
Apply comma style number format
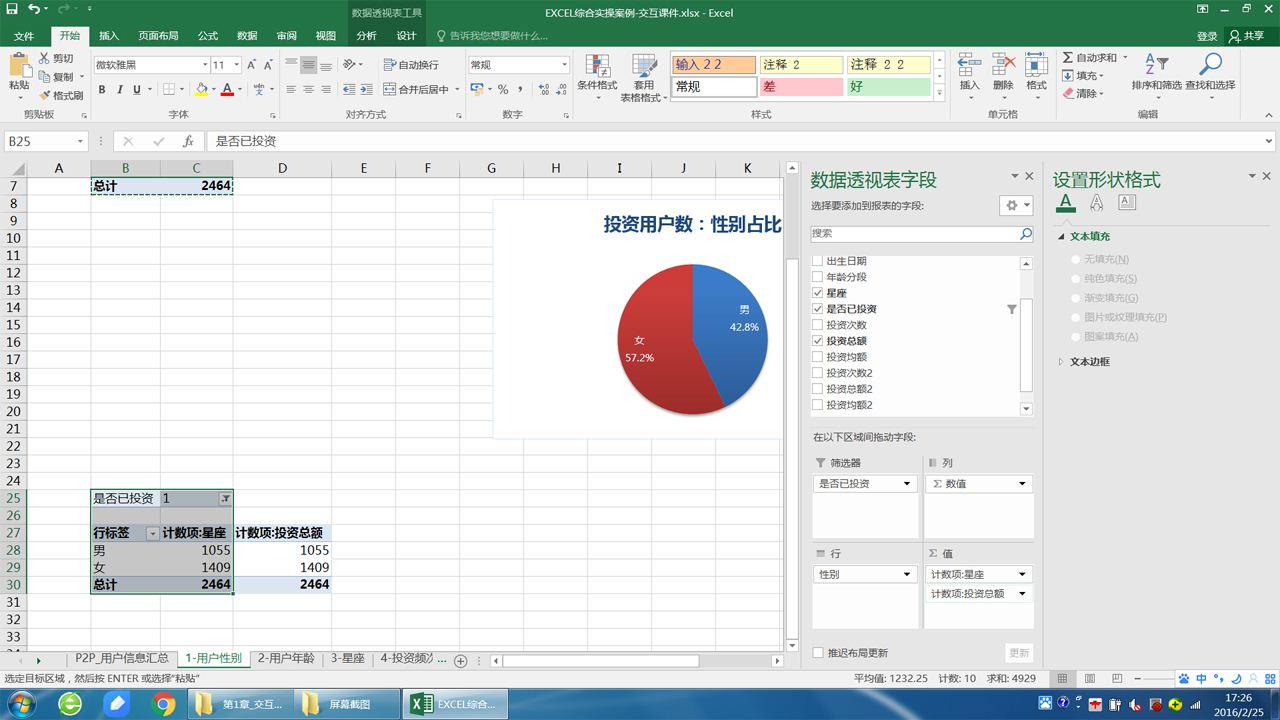tap(519, 89)
